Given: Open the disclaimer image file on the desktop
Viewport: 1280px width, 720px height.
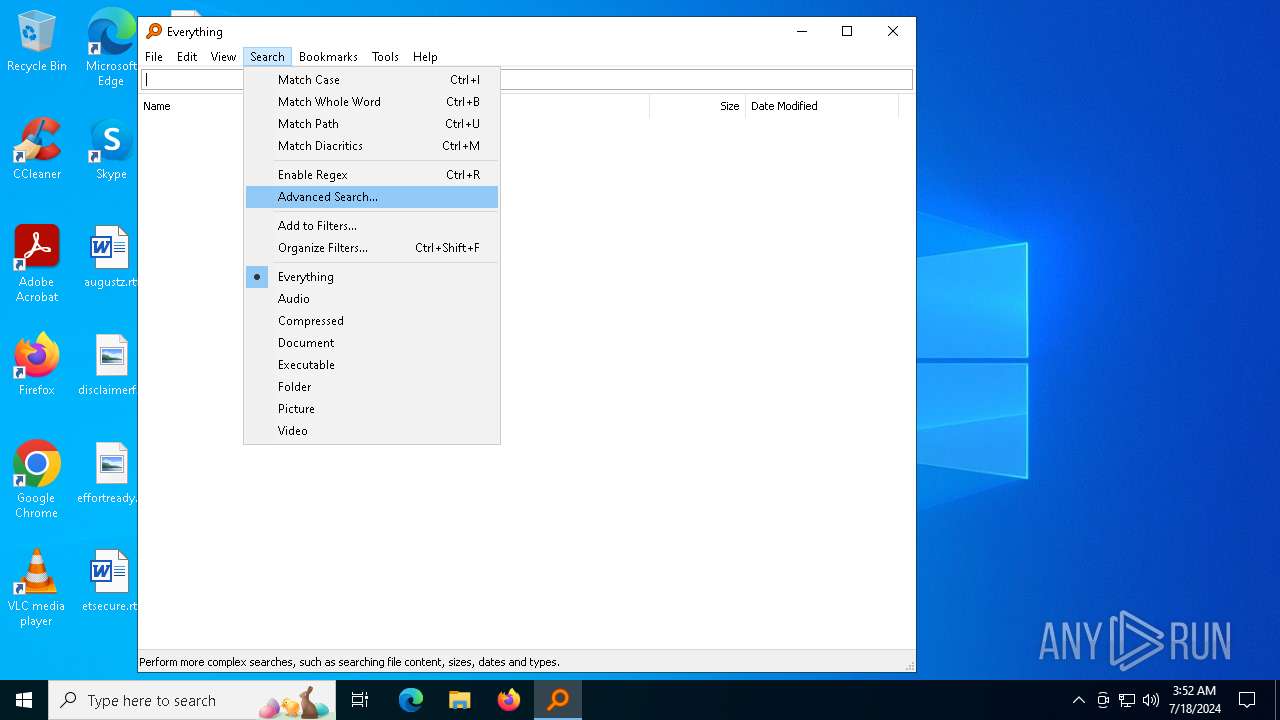Looking at the screenshot, I should tap(110, 365).
